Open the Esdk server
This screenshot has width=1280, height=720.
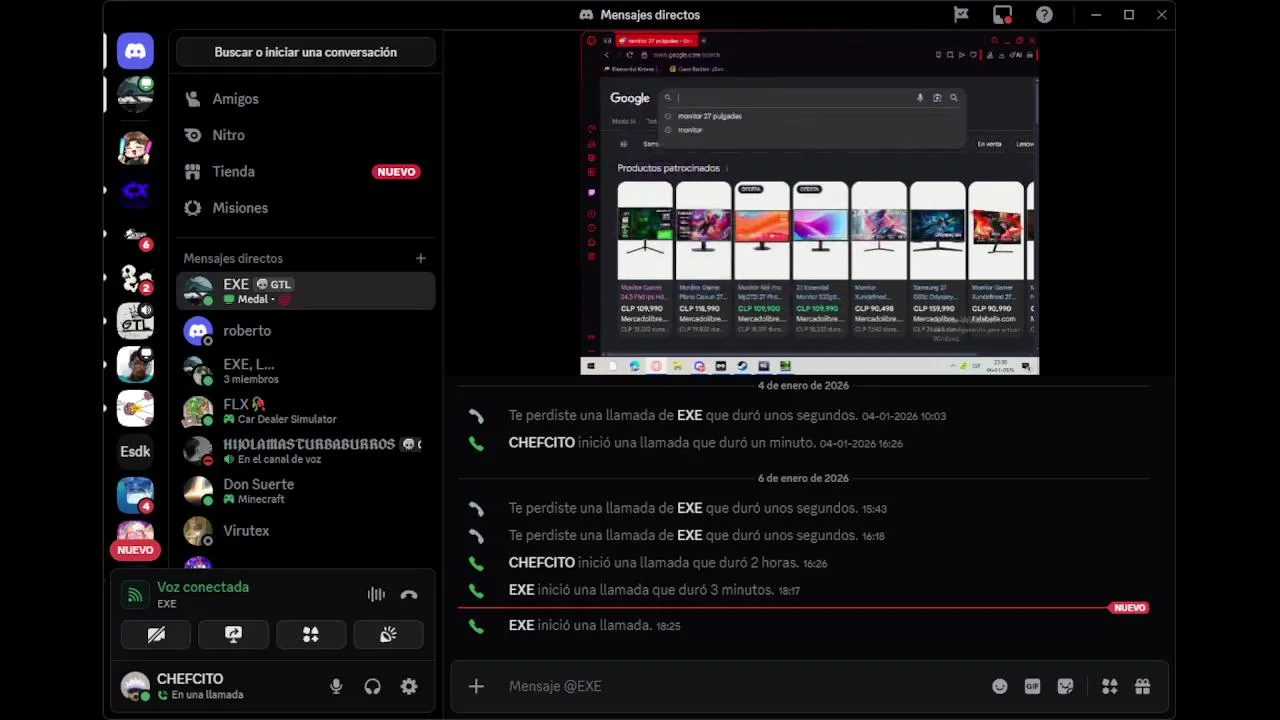(135, 451)
